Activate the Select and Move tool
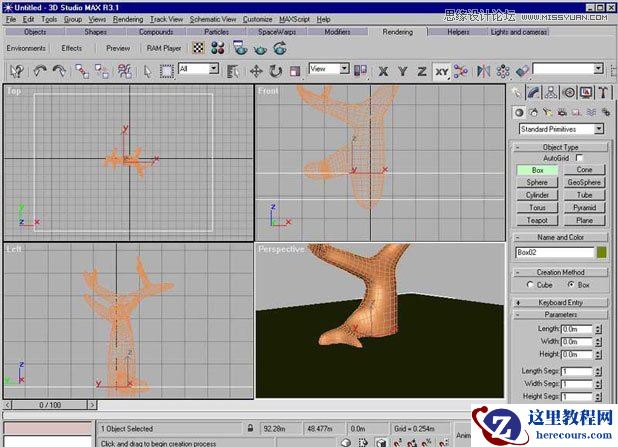The height and width of the screenshot is (447, 618). pyautogui.click(x=256, y=71)
